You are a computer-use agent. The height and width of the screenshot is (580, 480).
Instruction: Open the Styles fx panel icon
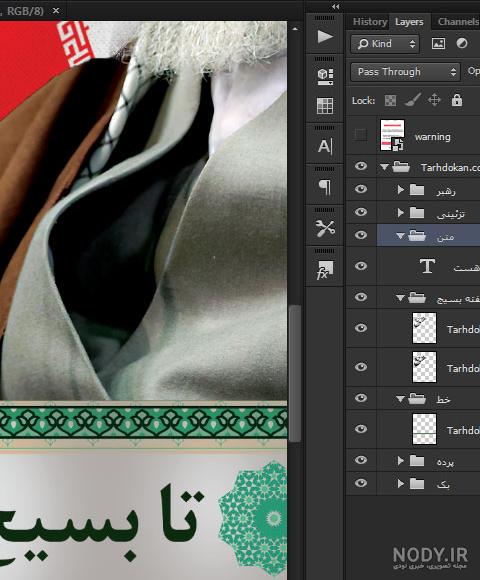325,270
